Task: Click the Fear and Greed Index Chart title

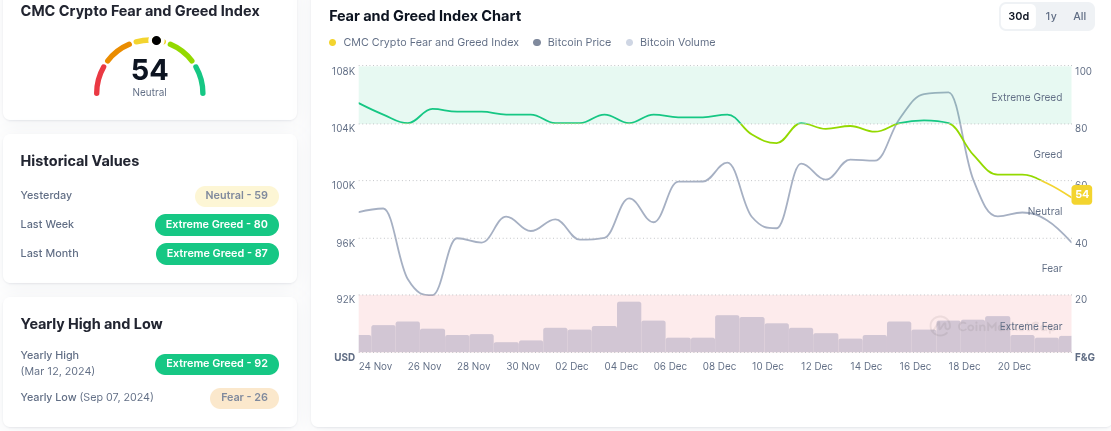Action: pos(425,16)
